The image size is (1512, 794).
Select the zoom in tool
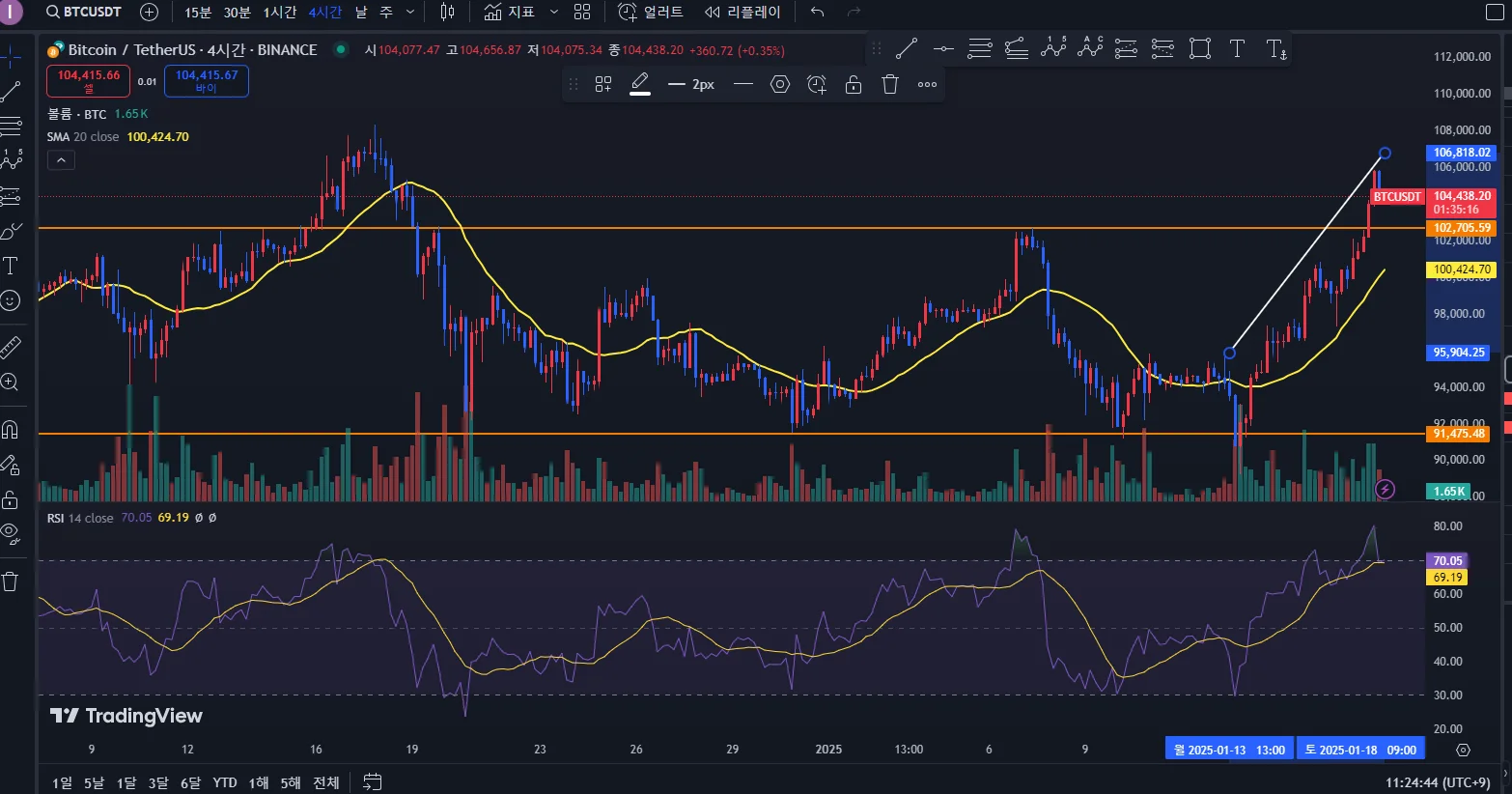pos(11,382)
